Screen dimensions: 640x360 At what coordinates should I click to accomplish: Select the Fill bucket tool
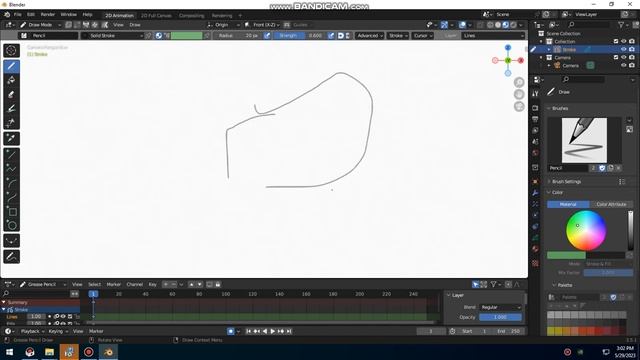tap(11, 80)
